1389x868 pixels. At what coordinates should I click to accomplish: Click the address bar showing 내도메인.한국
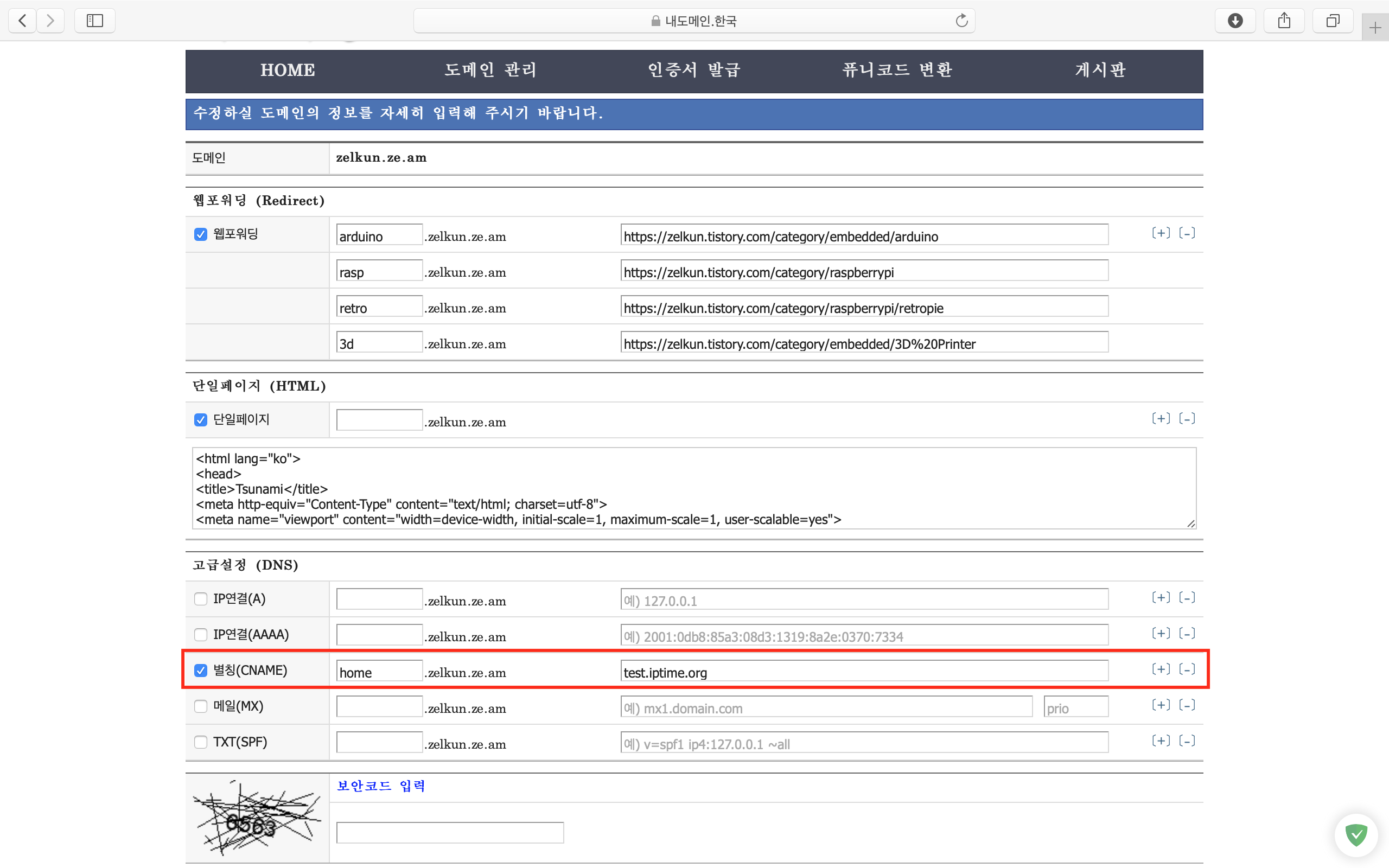pos(694,21)
